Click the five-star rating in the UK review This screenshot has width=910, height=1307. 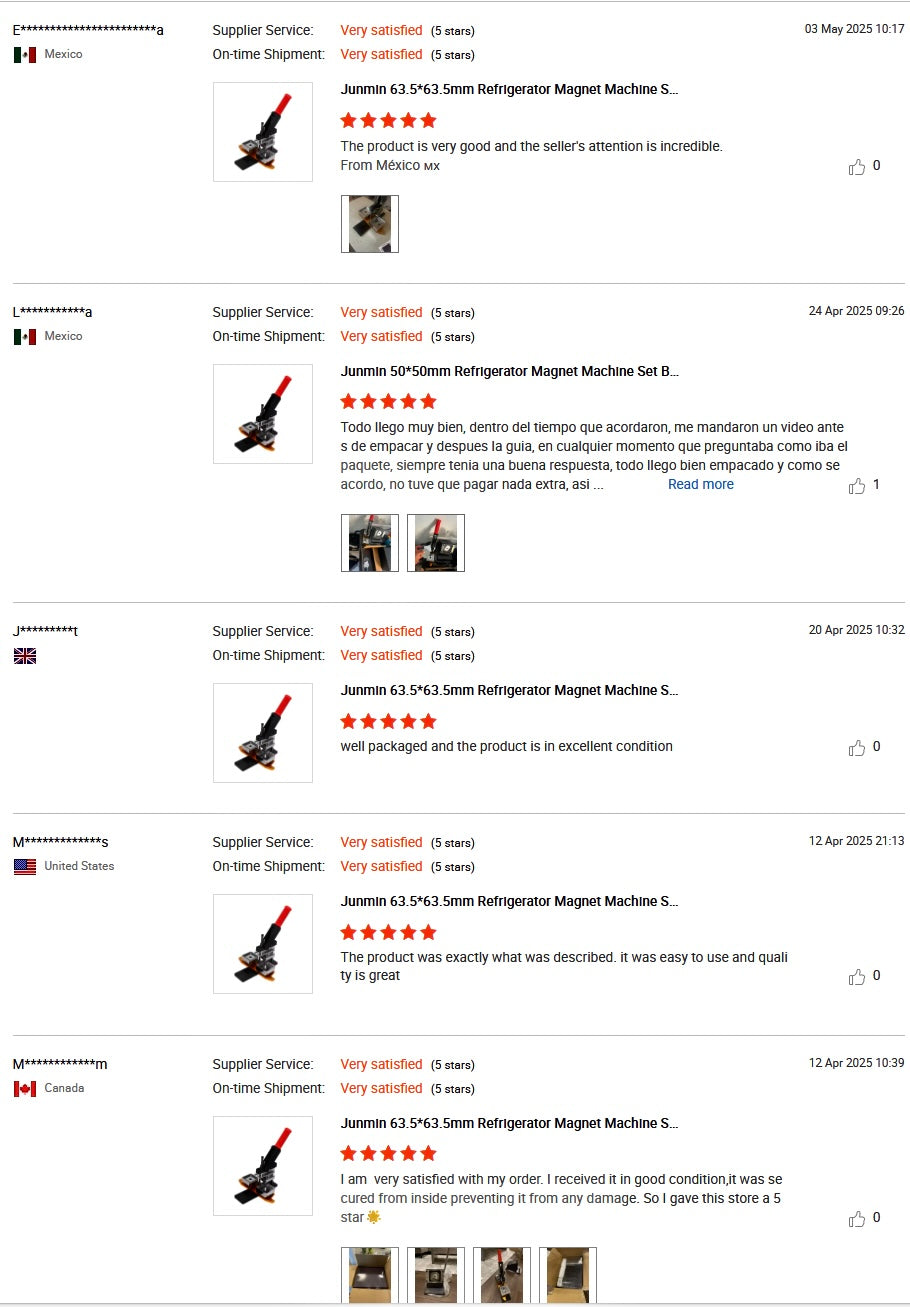[x=388, y=721]
